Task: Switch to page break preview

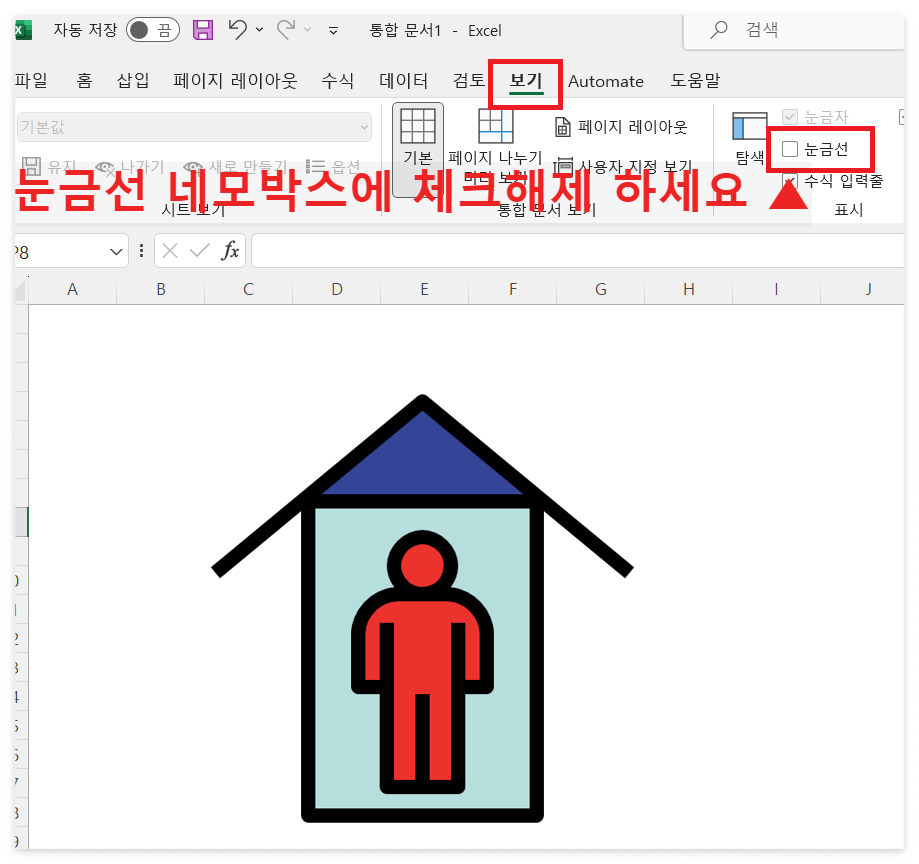Action: pos(495,149)
